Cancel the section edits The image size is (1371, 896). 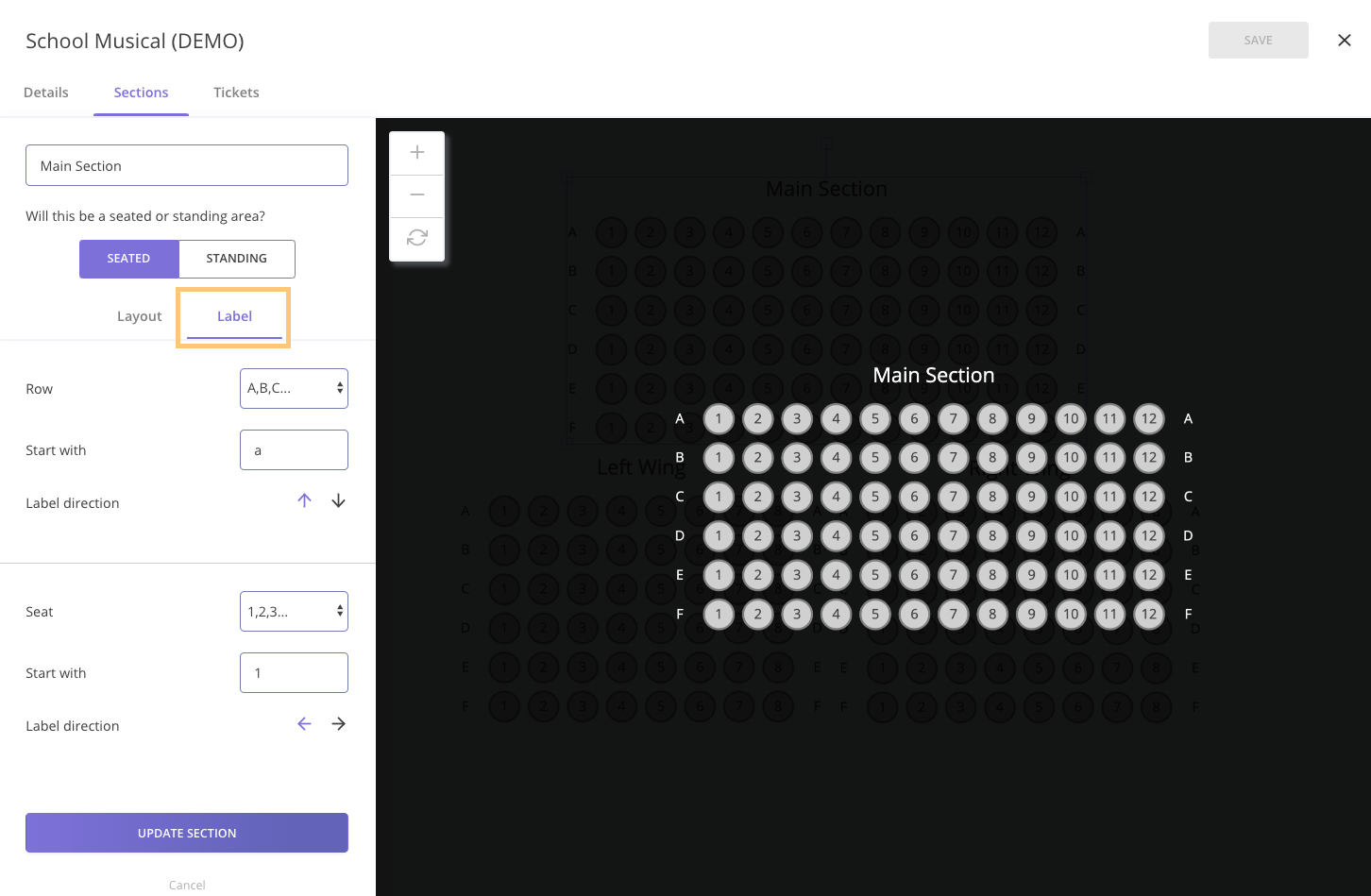click(186, 884)
